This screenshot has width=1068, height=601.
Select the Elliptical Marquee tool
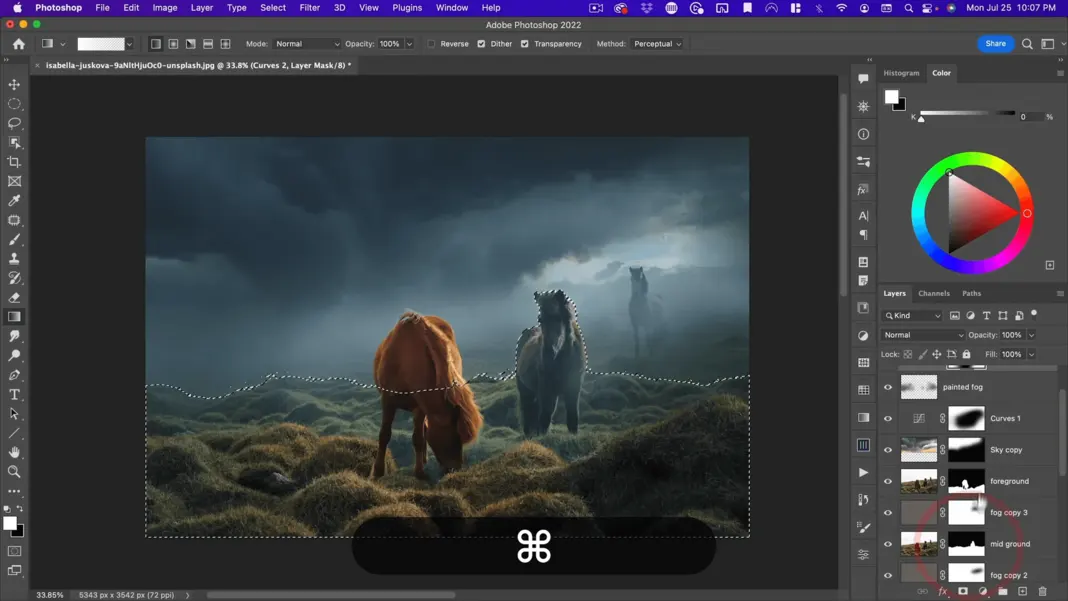pyautogui.click(x=14, y=104)
